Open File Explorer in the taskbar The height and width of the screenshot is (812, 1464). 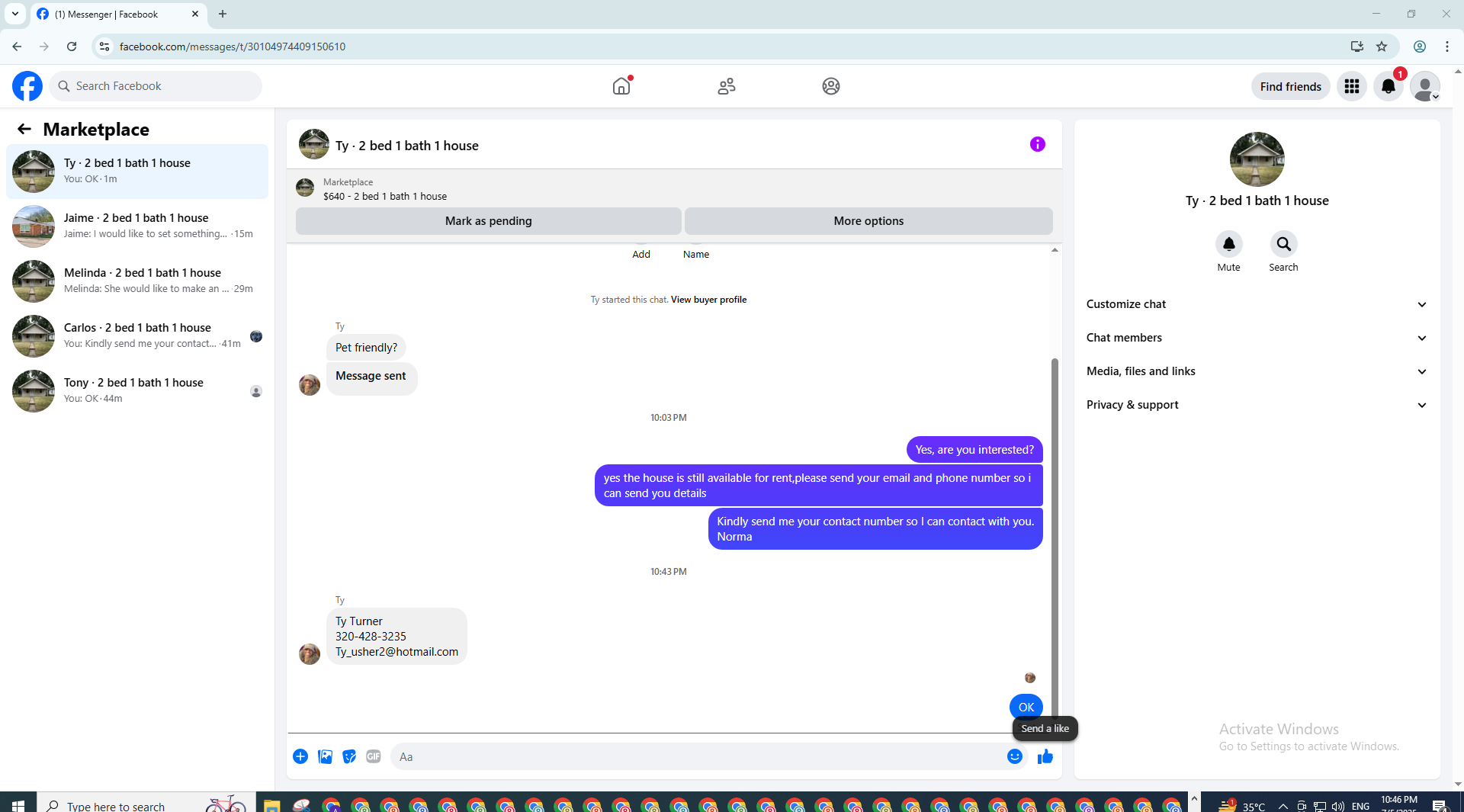(271, 804)
